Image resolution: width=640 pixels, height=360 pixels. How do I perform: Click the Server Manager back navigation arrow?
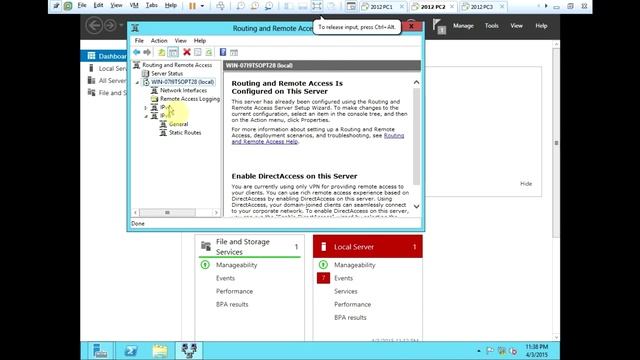(94, 26)
